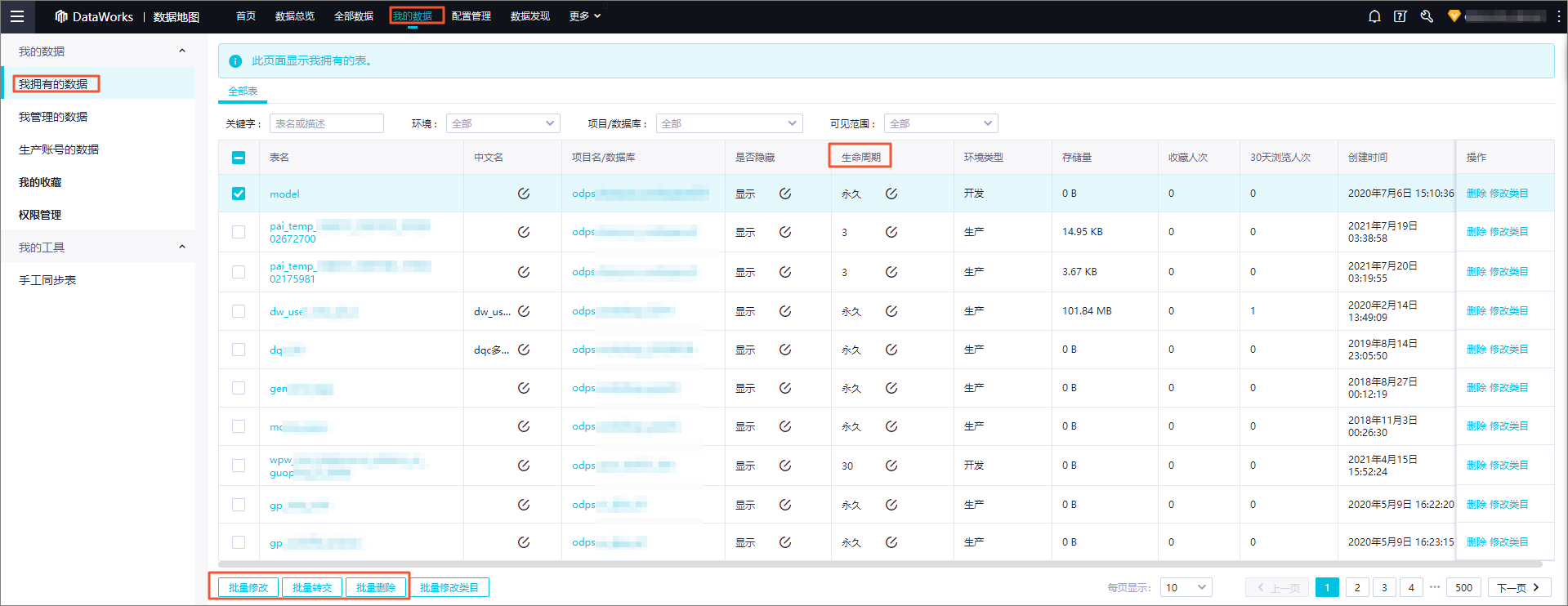The height and width of the screenshot is (606, 1568).
Task: Select 生产账号的数据 in the sidebar
Action: tap(59, 149)
